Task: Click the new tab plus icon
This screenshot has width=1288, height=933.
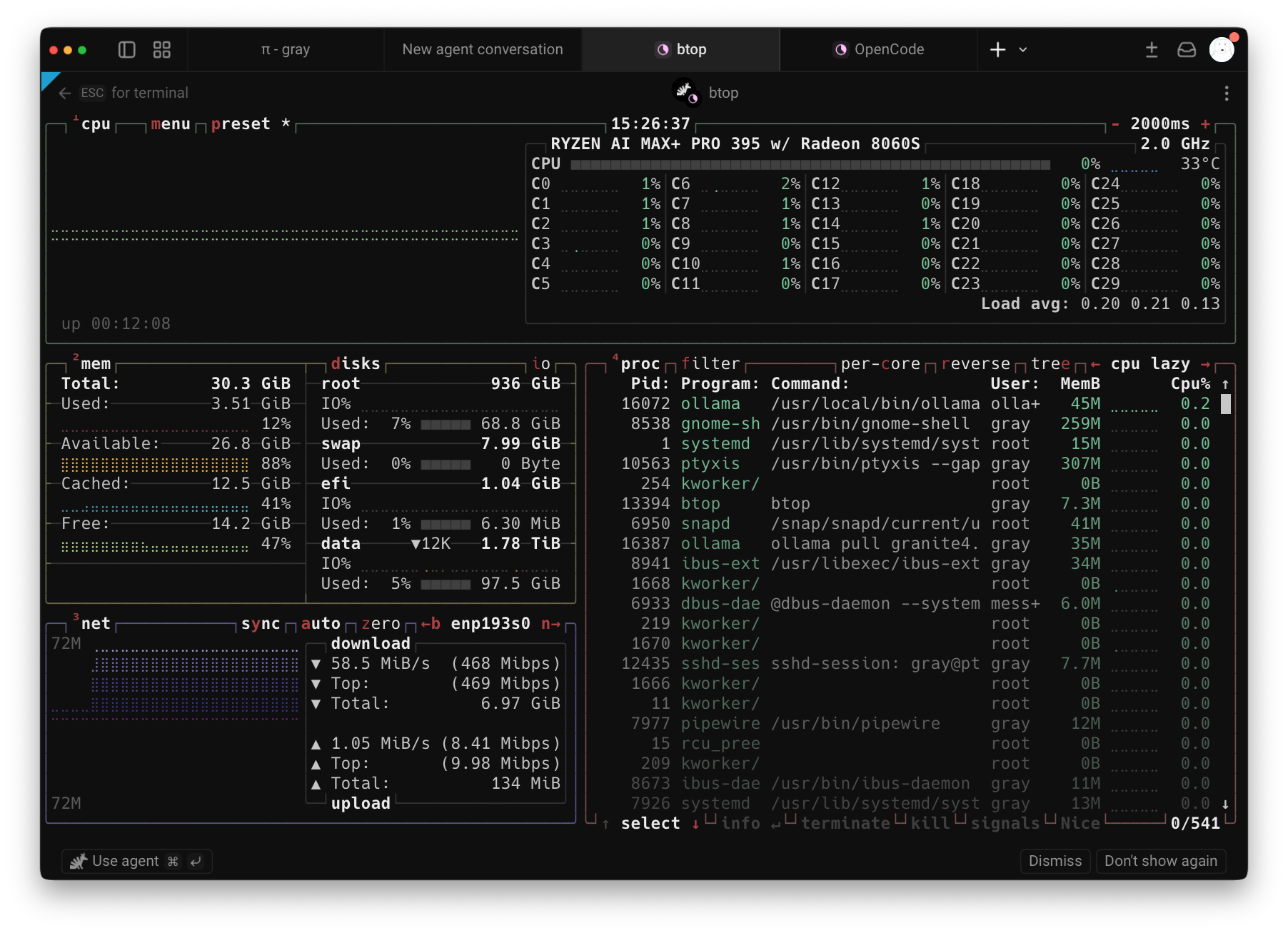Action: 998,49
